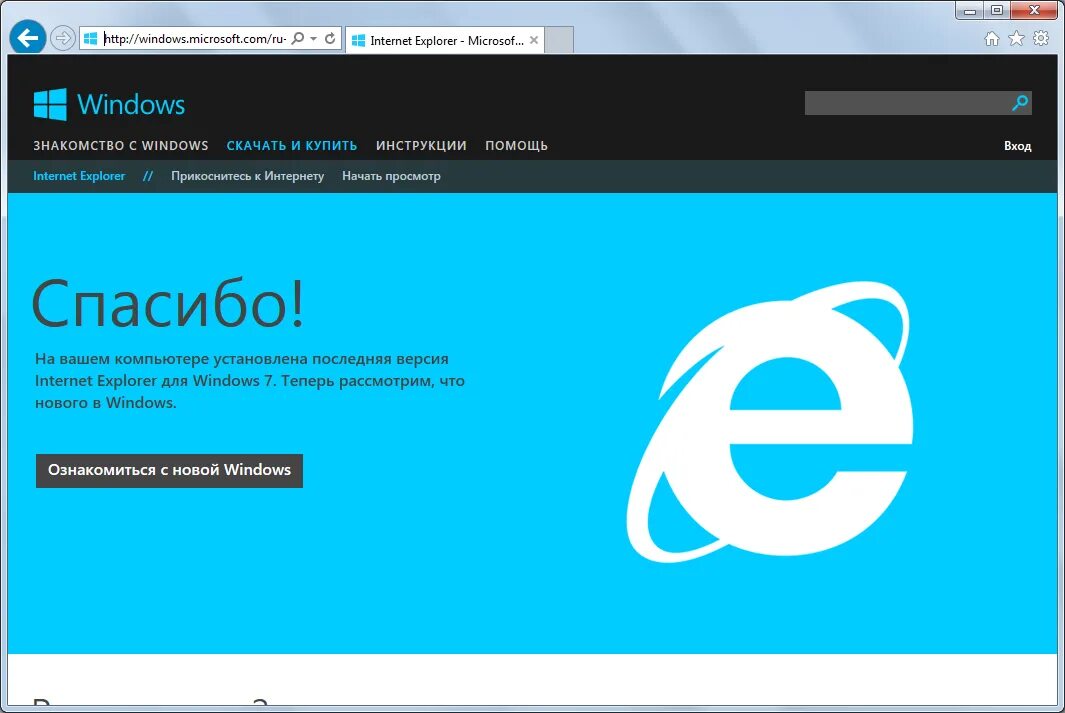Open ПОМОЩЬ menu item

(516, 145)
